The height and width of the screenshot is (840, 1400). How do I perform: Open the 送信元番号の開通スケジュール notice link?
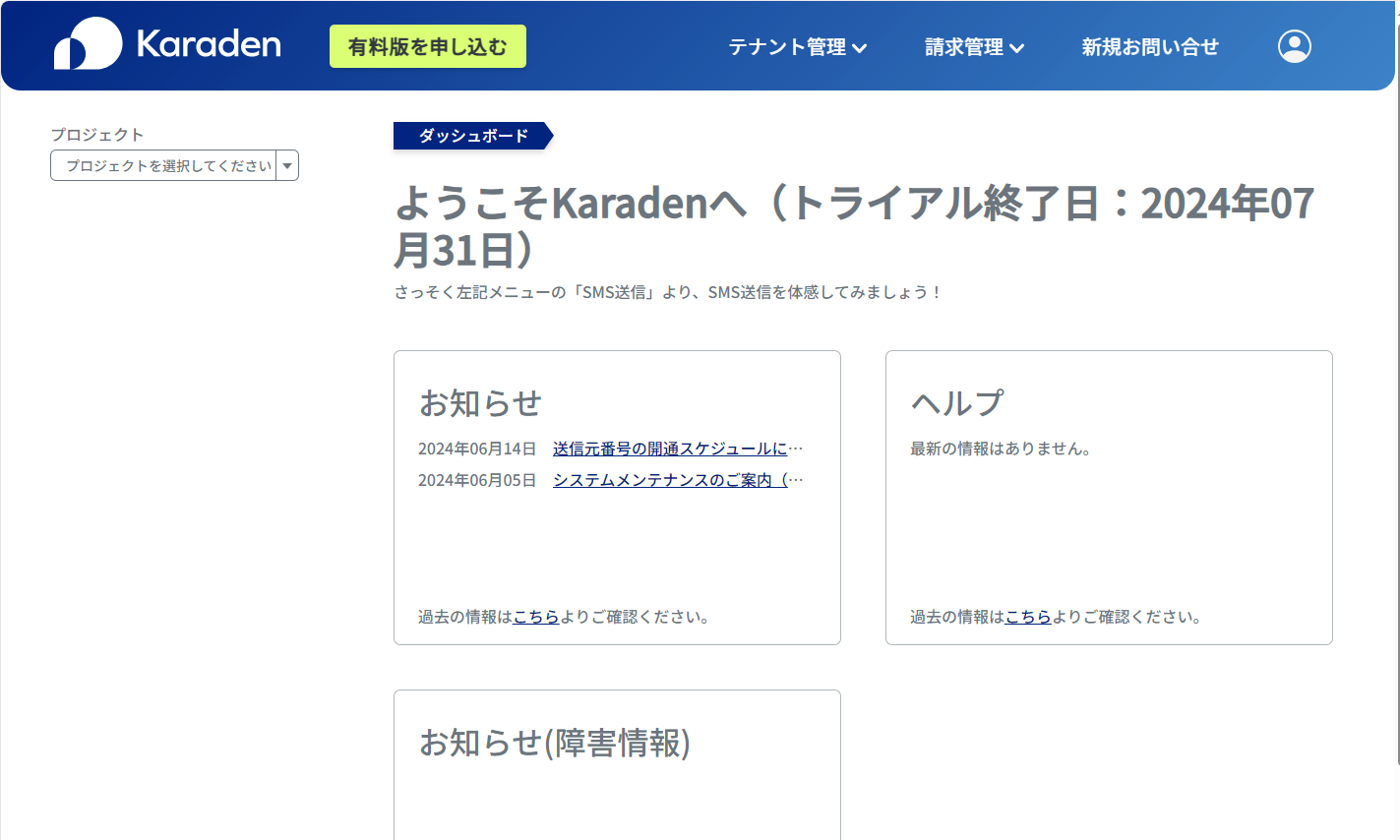678,449
